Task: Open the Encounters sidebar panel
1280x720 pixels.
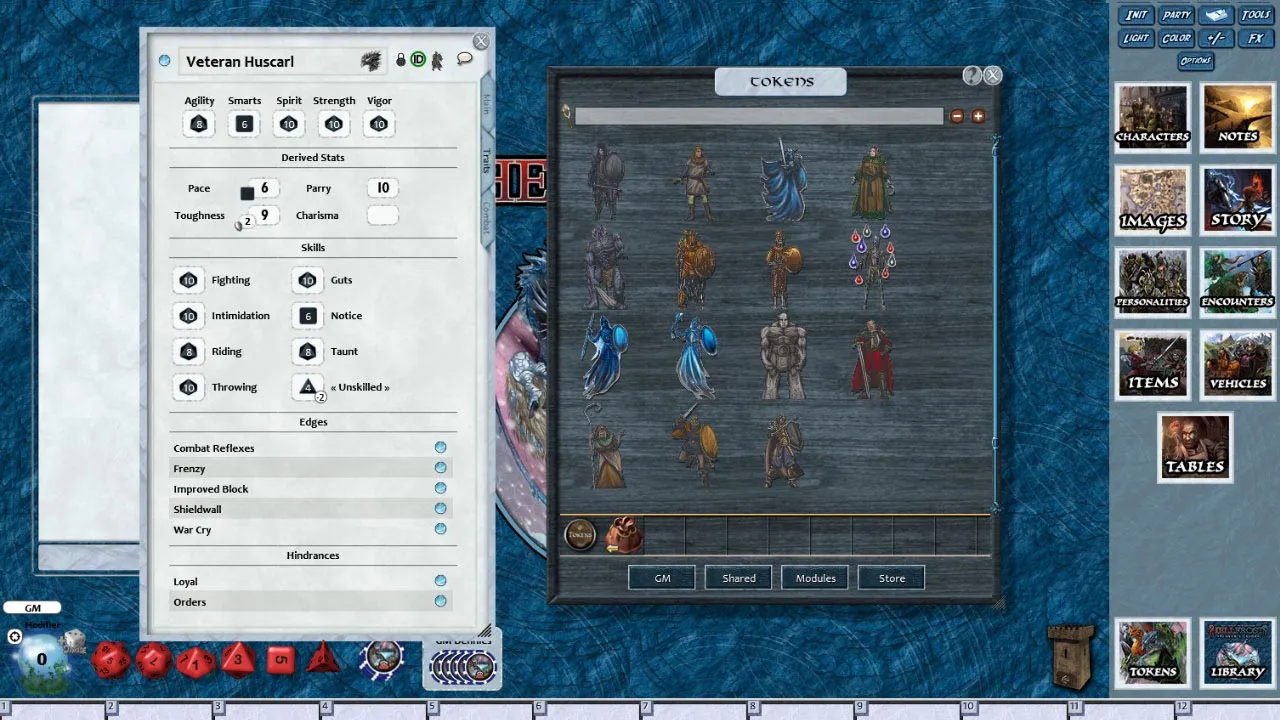Action: coord(1238,282)
